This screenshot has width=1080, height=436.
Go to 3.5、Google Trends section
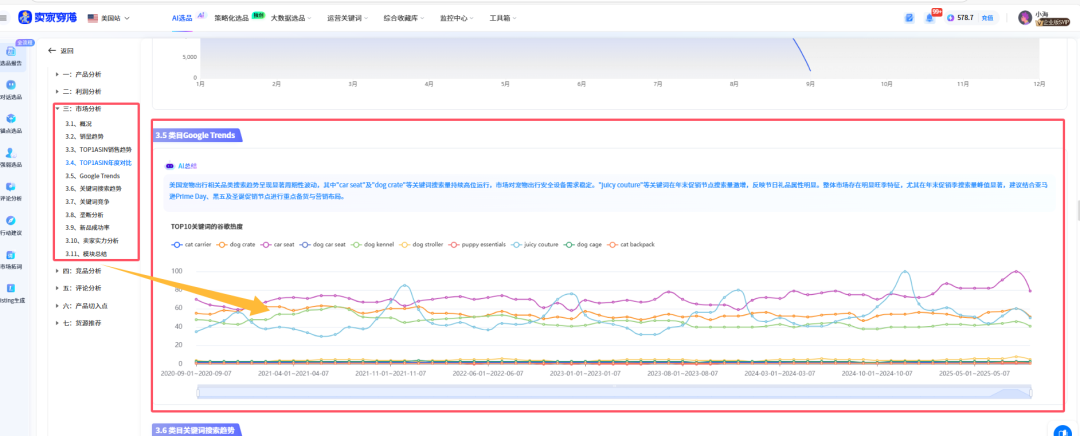(92, 176)
